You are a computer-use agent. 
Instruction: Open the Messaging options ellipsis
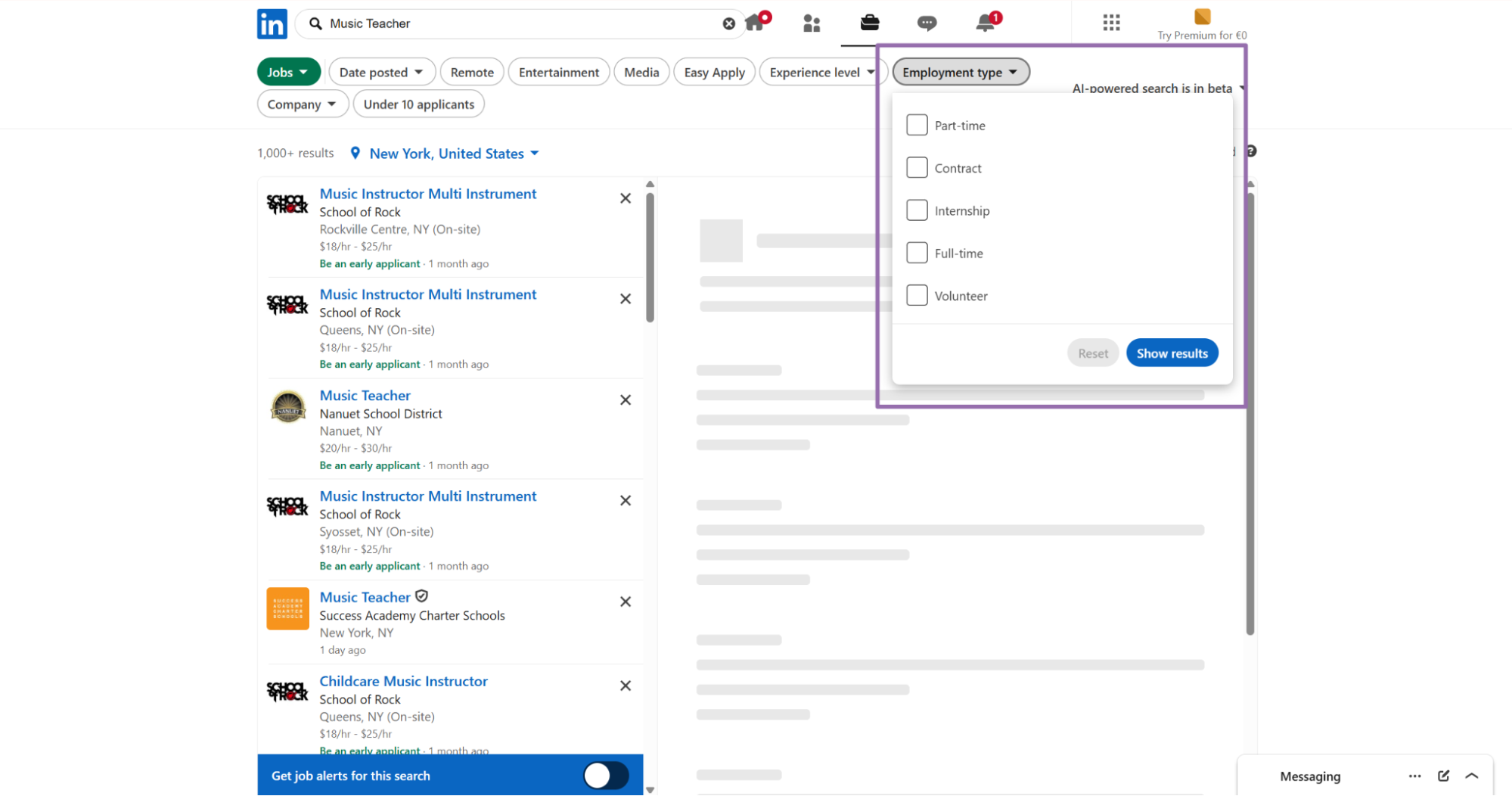click(x=1414, y=776)
